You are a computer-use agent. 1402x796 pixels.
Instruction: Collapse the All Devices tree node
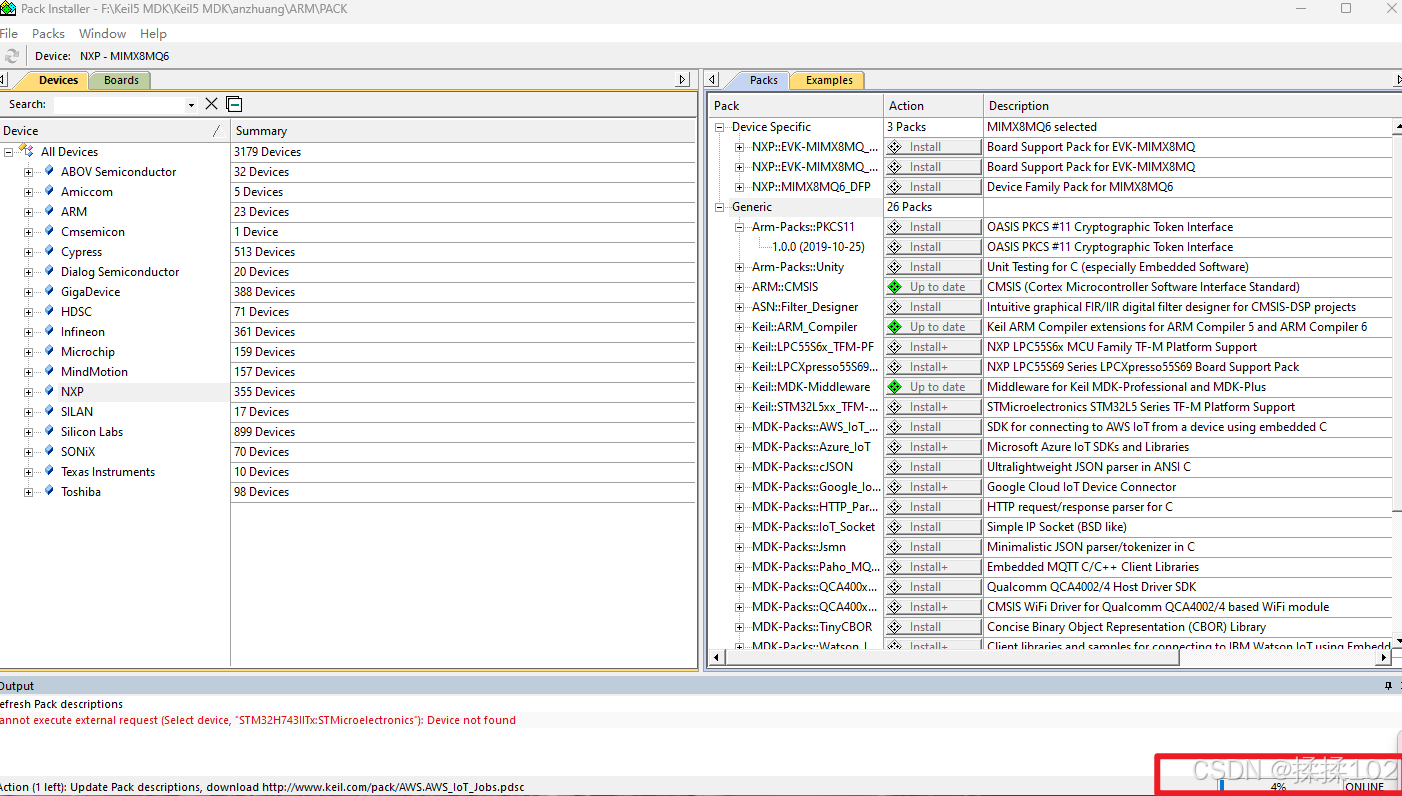pyautogui.click(x=8, y=152)
